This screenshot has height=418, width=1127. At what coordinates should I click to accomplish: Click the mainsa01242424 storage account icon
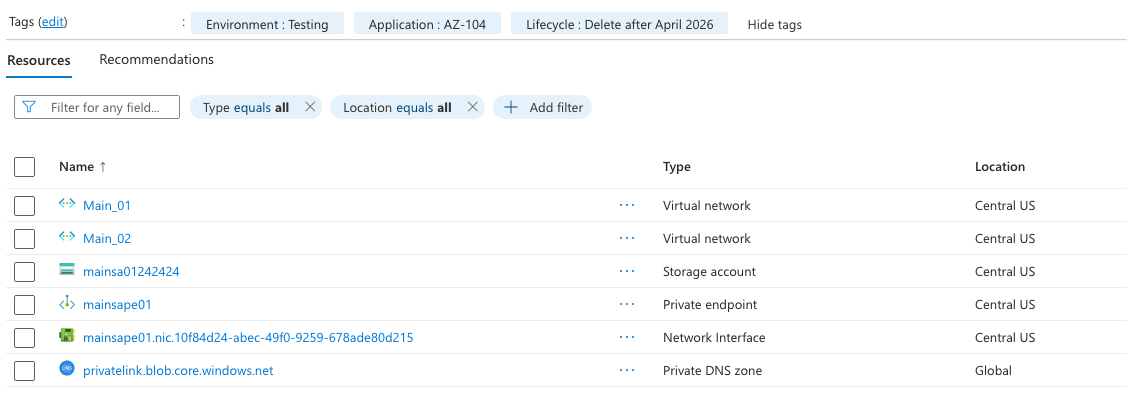pos(67,271)
